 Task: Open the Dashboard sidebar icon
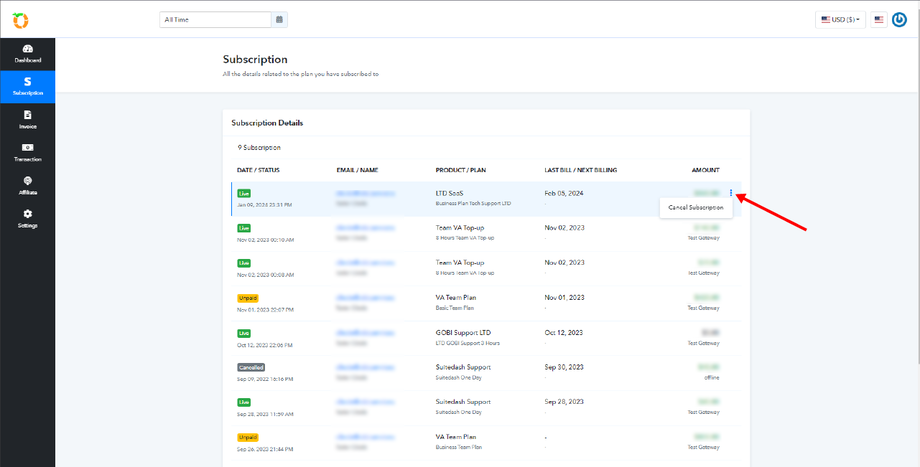(27, 53)
